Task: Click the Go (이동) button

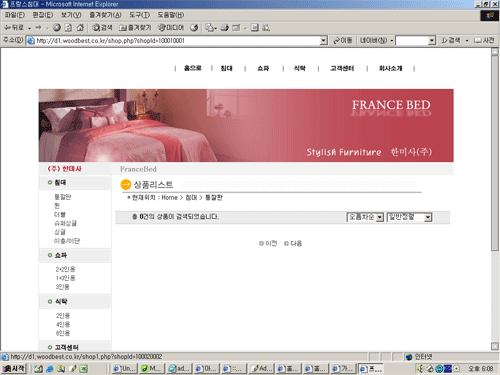Action: 343,41
